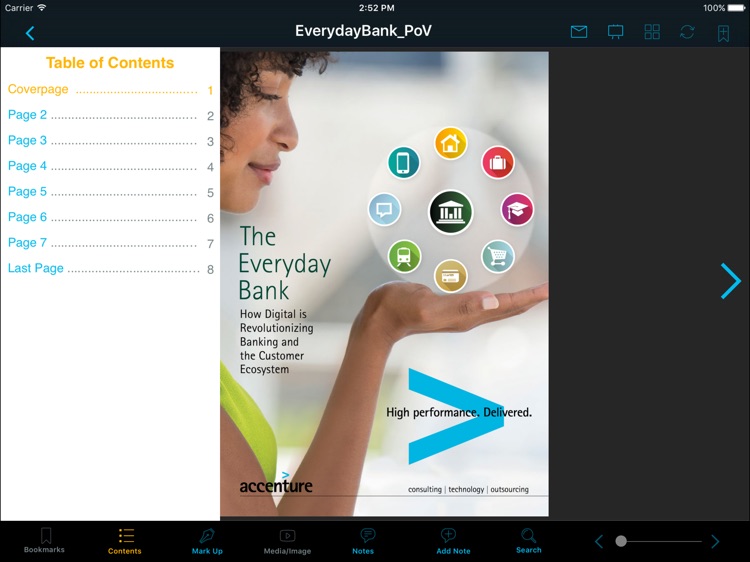Show page thumbnails grid view
This screenshot has width=750, height=562.
tap(652, 32)
